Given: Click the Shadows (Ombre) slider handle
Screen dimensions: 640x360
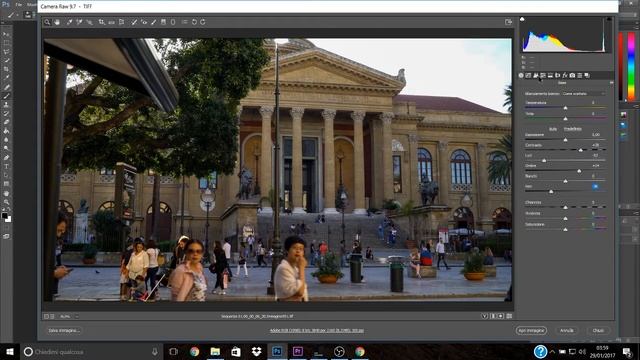Looking at the screenshot, I should click(579, 171).
